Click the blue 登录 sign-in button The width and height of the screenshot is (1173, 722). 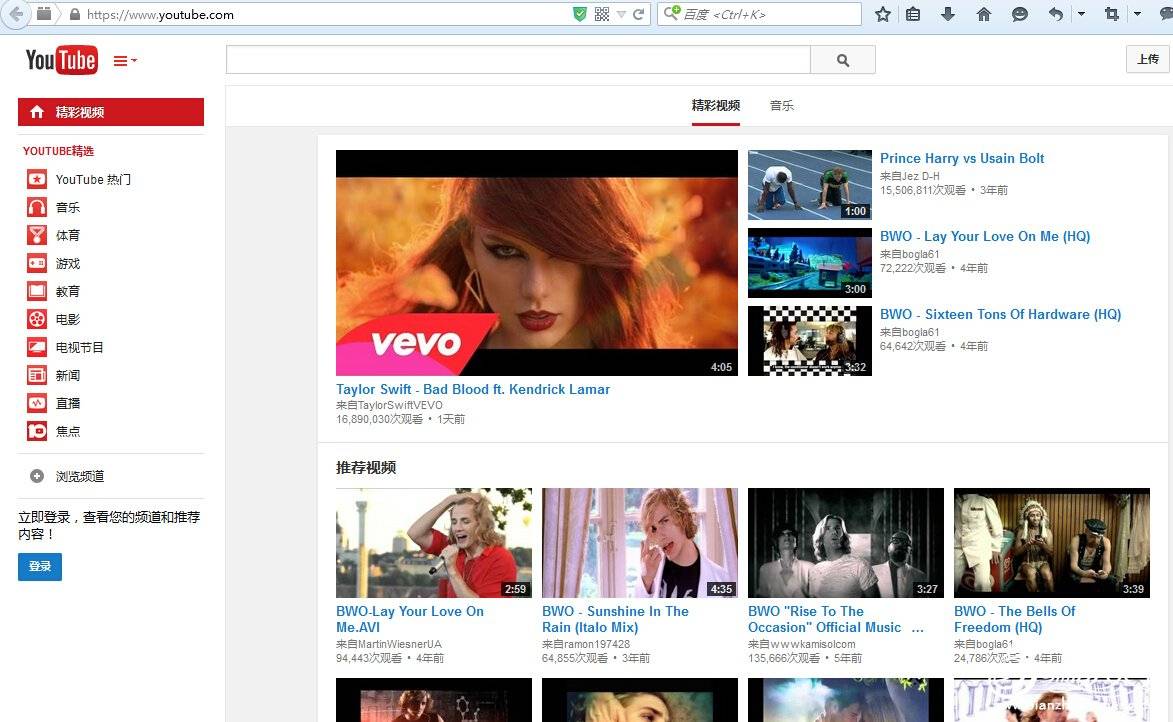[40, 566]
